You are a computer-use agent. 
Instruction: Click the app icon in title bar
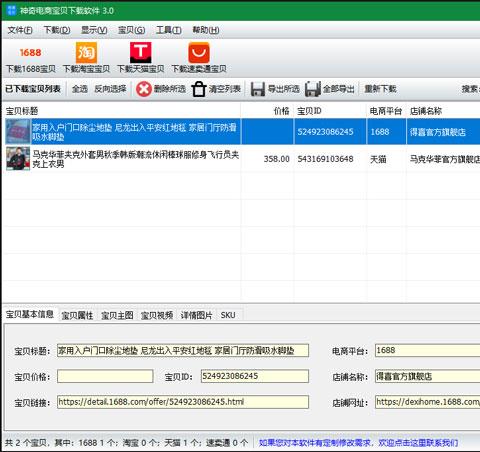(x=11, y=10)
